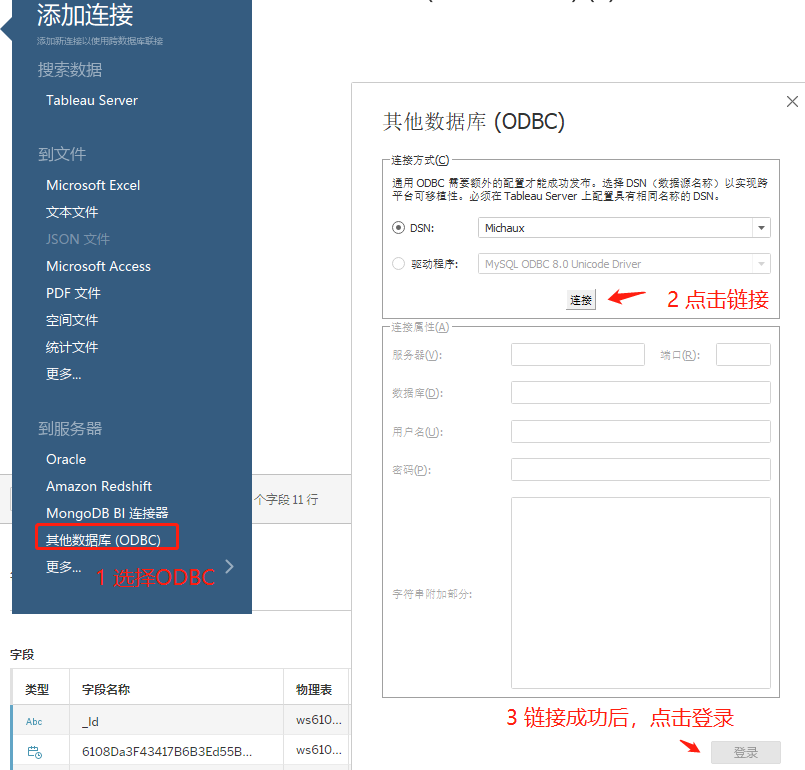Click the 搜索数据 heading
The height and width of the screenshot is (770, 805).
tap(70, 70)
